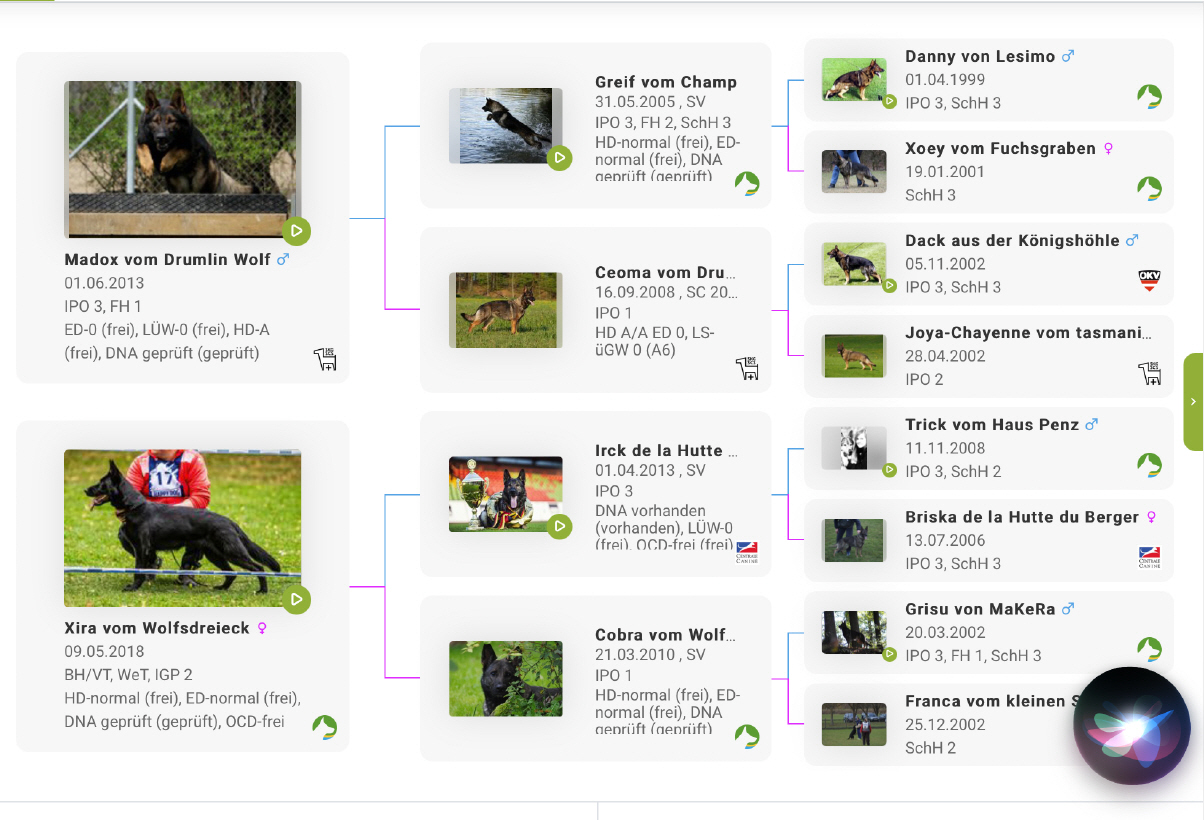Image resolution: width=1204 pixels, height=820 pixels.
Task: Open the Xoey vom Fuchsgraben name link
Action: point(1000,149)
